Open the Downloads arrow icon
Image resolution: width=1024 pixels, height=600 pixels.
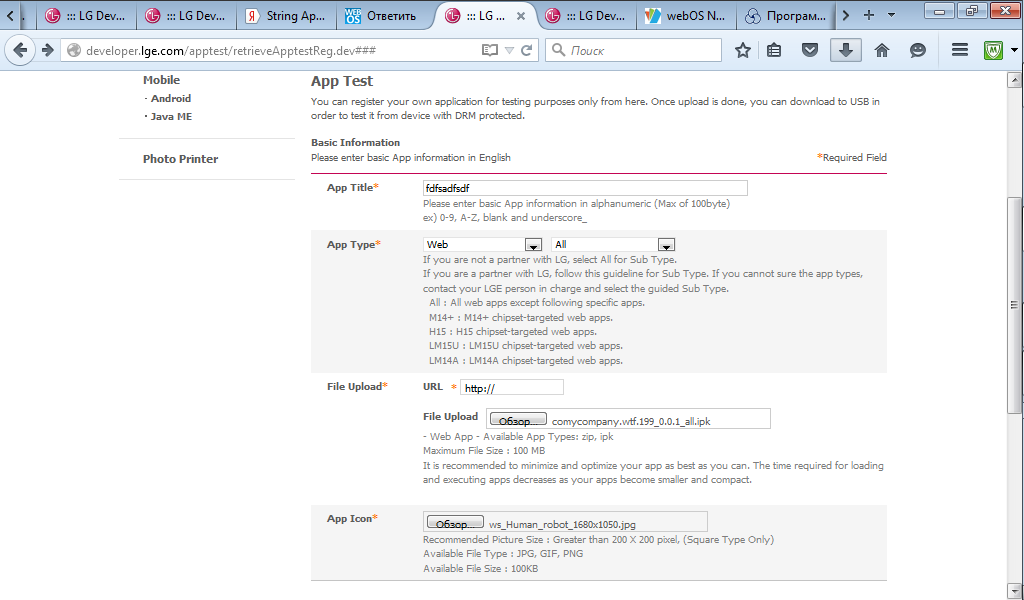click(846, 50)
